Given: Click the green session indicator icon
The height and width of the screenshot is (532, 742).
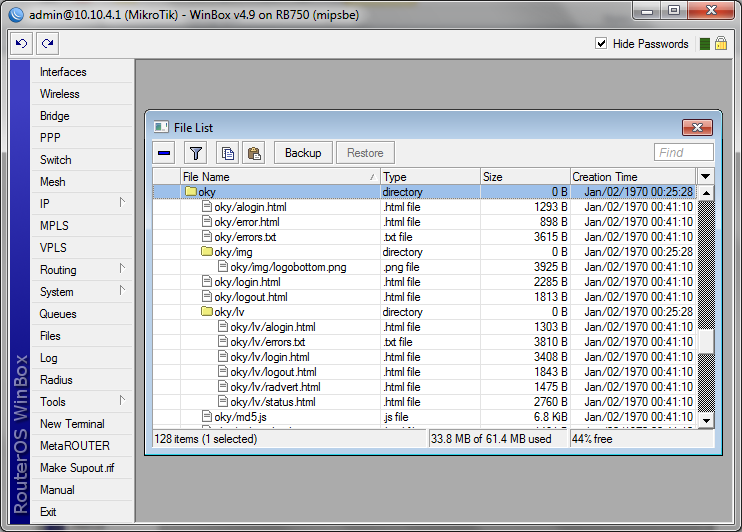Looking at the screenshot, I should pyautogui.click(x=705, y=44).
